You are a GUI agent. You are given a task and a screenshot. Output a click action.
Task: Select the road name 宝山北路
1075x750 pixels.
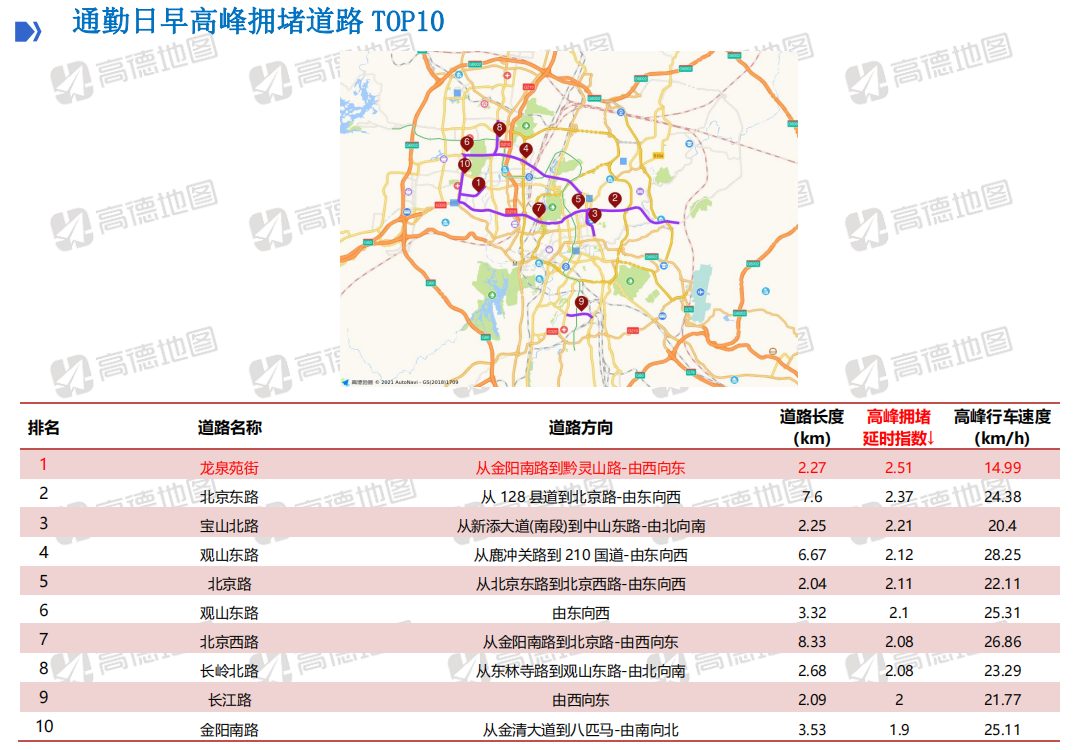point(229,526)
